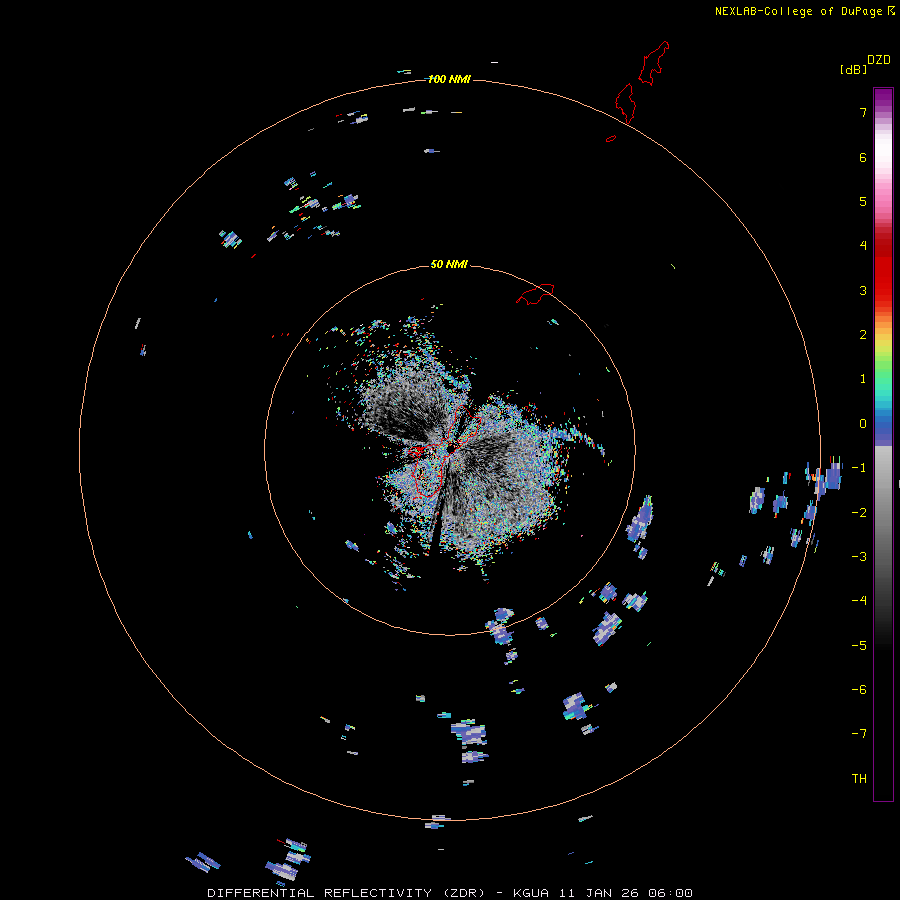Viewport: 900px width, 900px height.
Task: Click the 06:00 time stamp
Action: [x=670, y=893]
